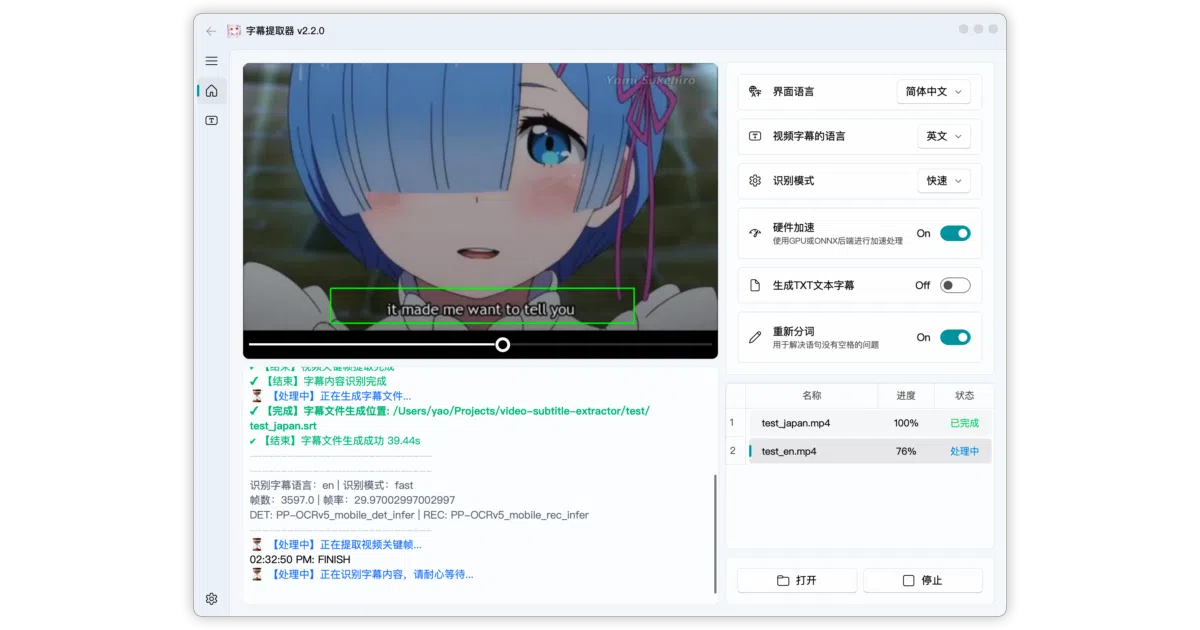
Task: Open the 快速 recognition mode dropdown
Action: point(944,181)
